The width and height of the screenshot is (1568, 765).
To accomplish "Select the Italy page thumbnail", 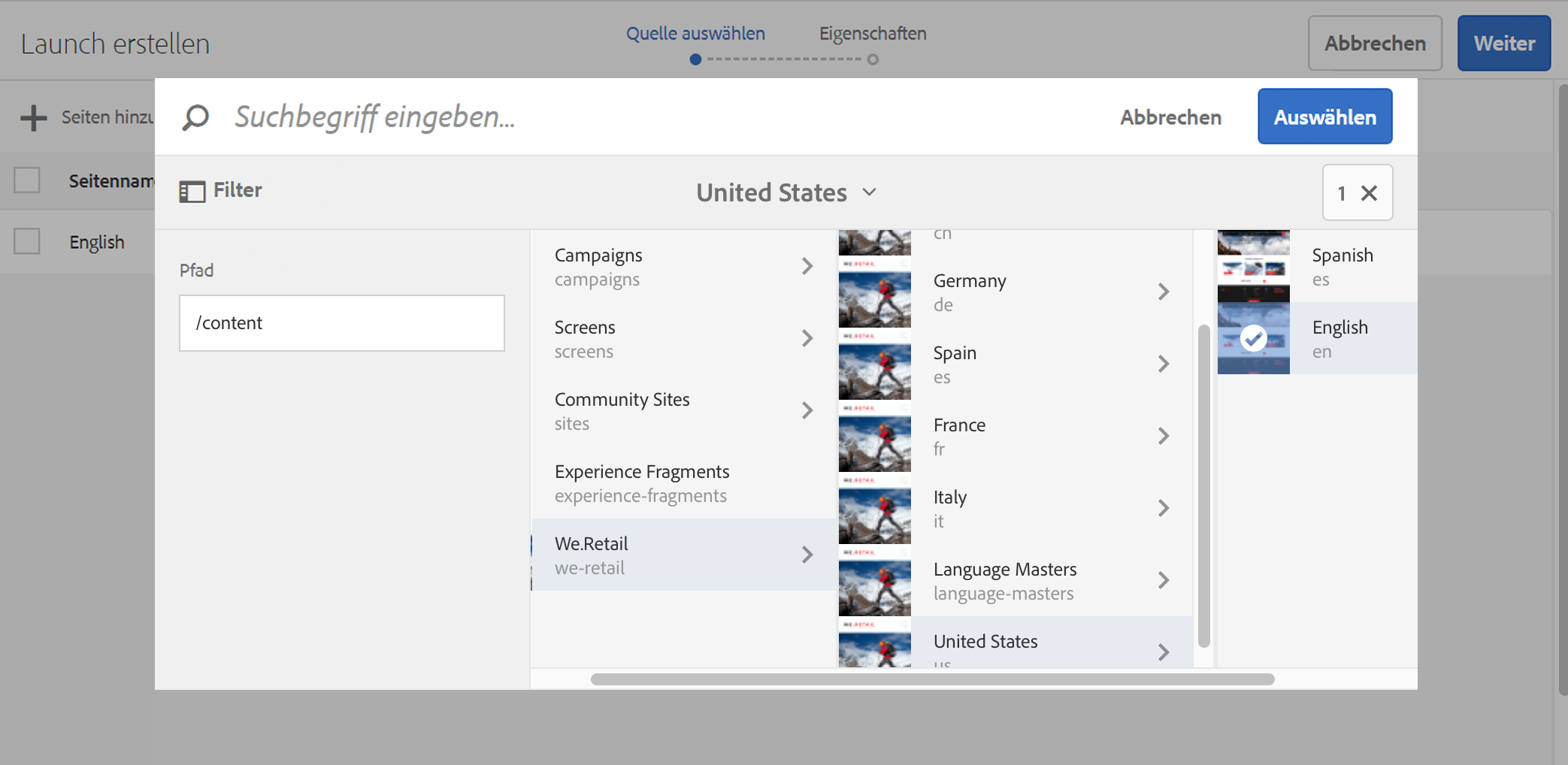I will pyautogui.click(x=874, y=509).
